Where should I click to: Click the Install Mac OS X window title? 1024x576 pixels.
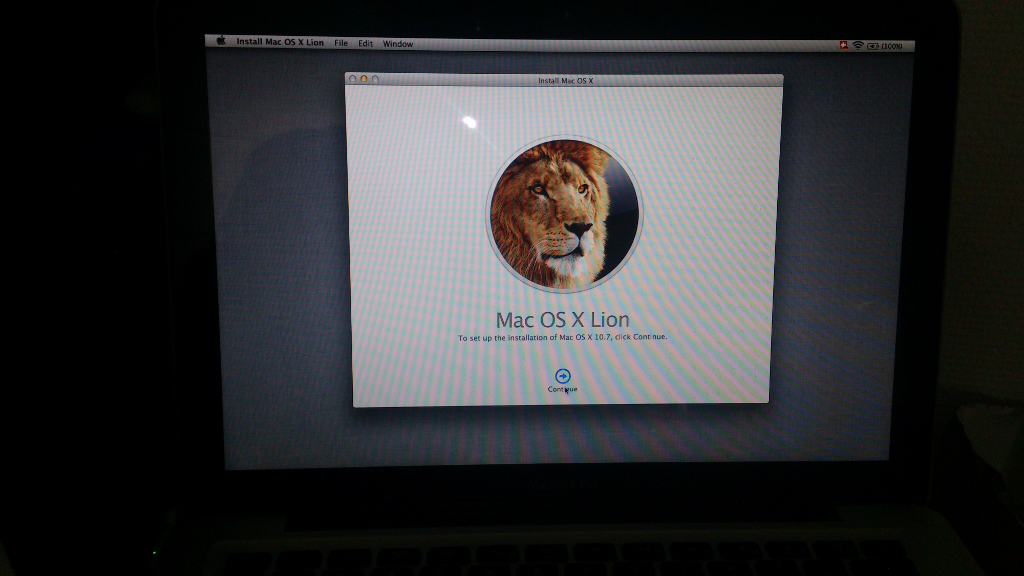tap(566, 81)
